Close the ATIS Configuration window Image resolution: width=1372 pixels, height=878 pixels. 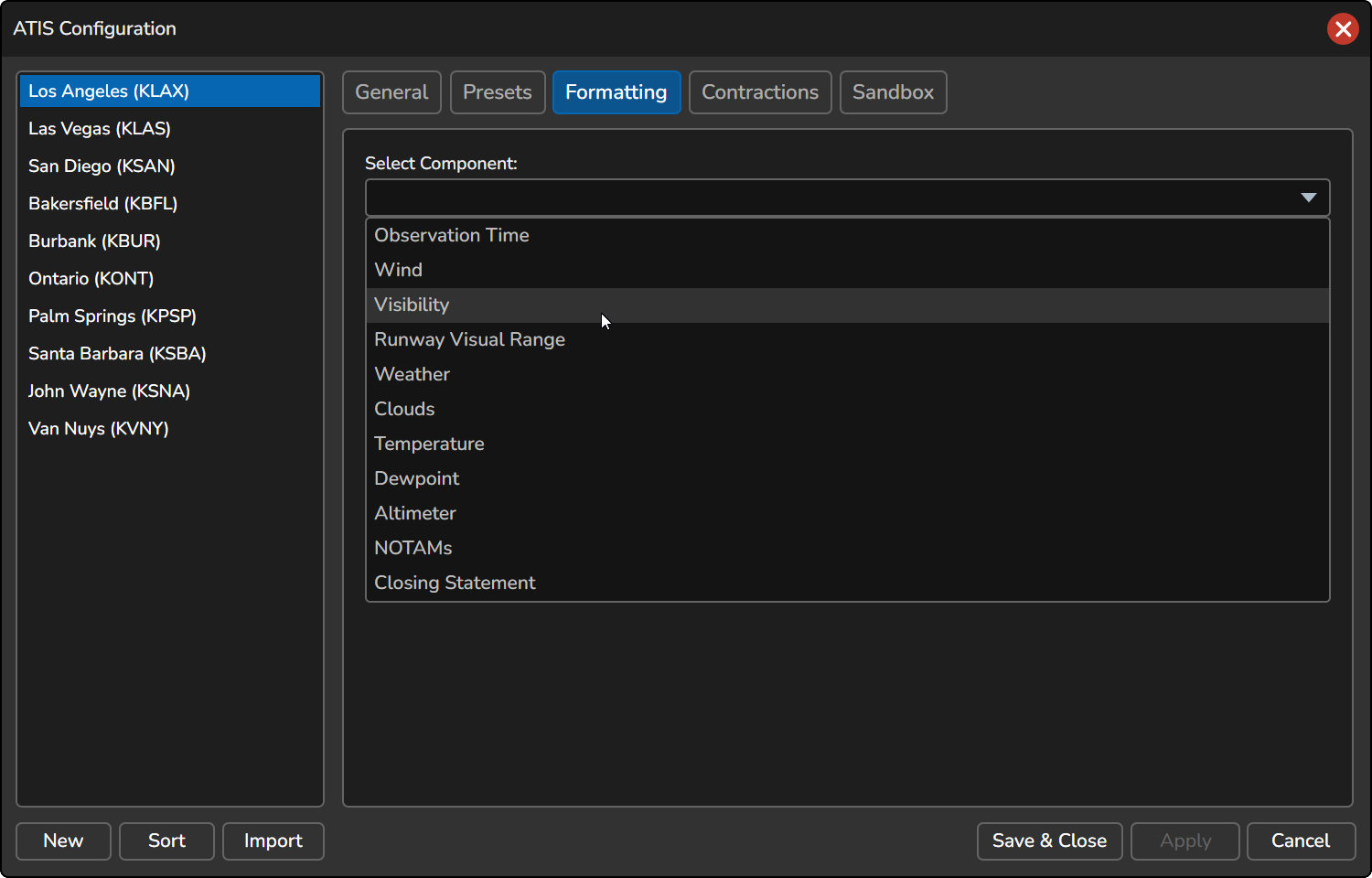click(1342, 29)
